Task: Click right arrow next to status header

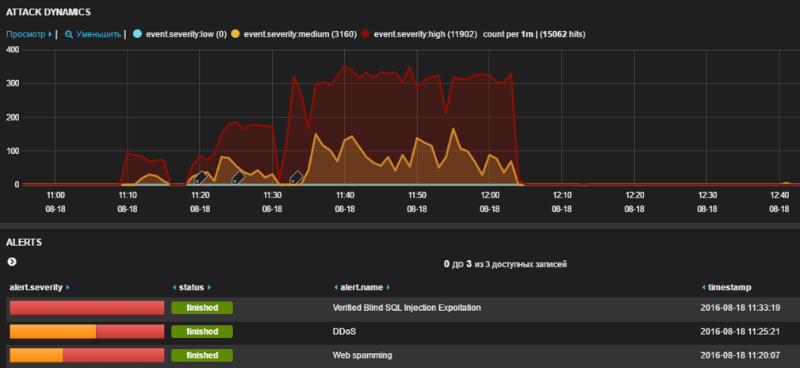Action: [x=209, y=288]
